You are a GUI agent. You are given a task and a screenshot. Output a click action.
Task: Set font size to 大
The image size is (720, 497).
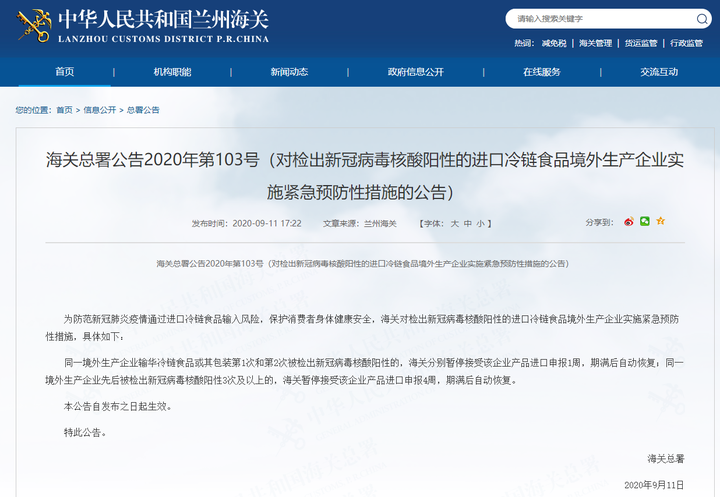pyautogui.click(x=455, y=224)
